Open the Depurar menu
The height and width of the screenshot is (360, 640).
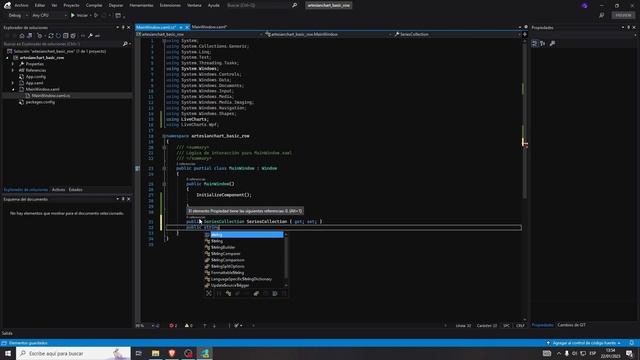tap(116, 5)
